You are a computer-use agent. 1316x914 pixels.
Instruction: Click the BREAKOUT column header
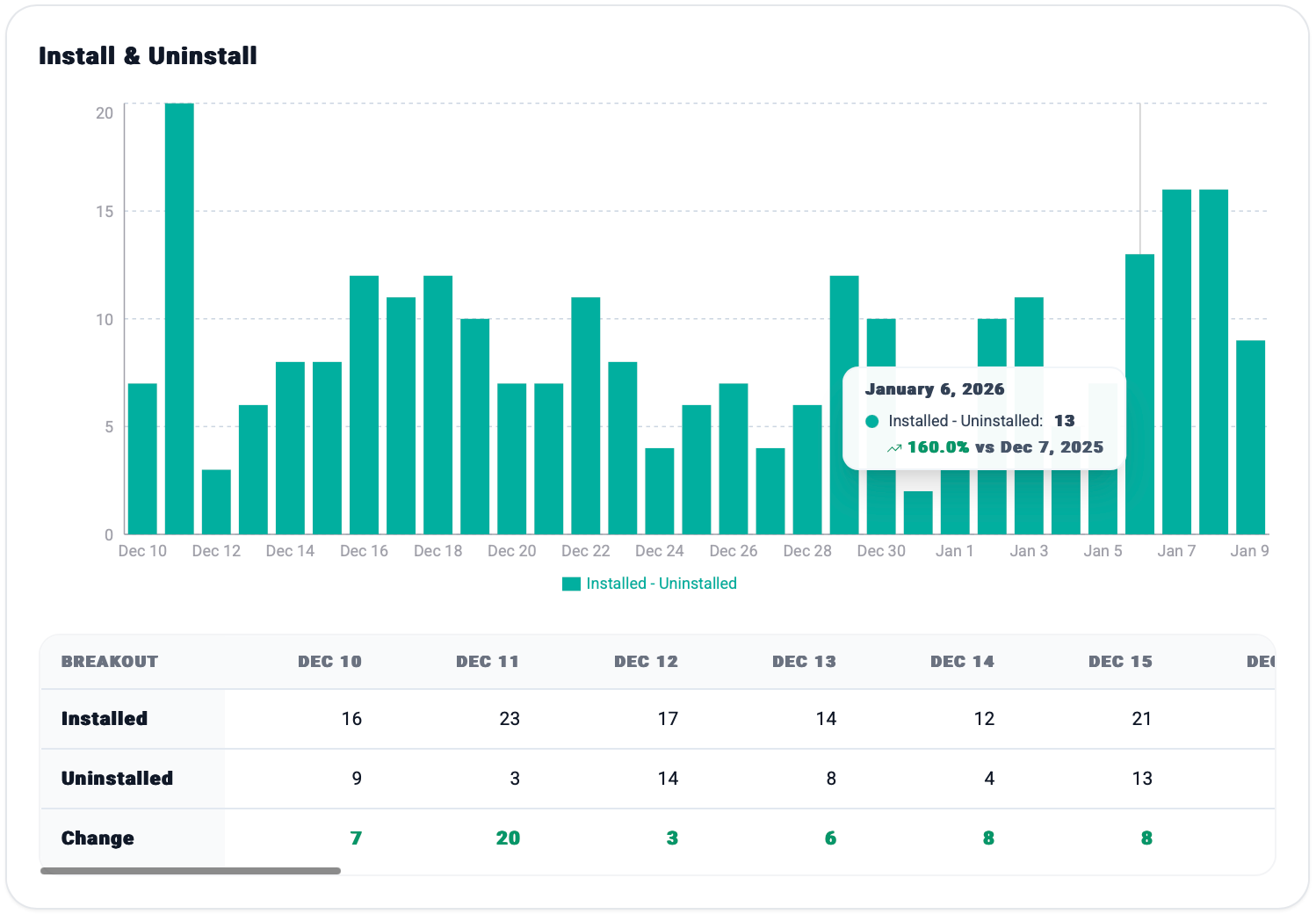pyautogui.click(x=110, y=662)
